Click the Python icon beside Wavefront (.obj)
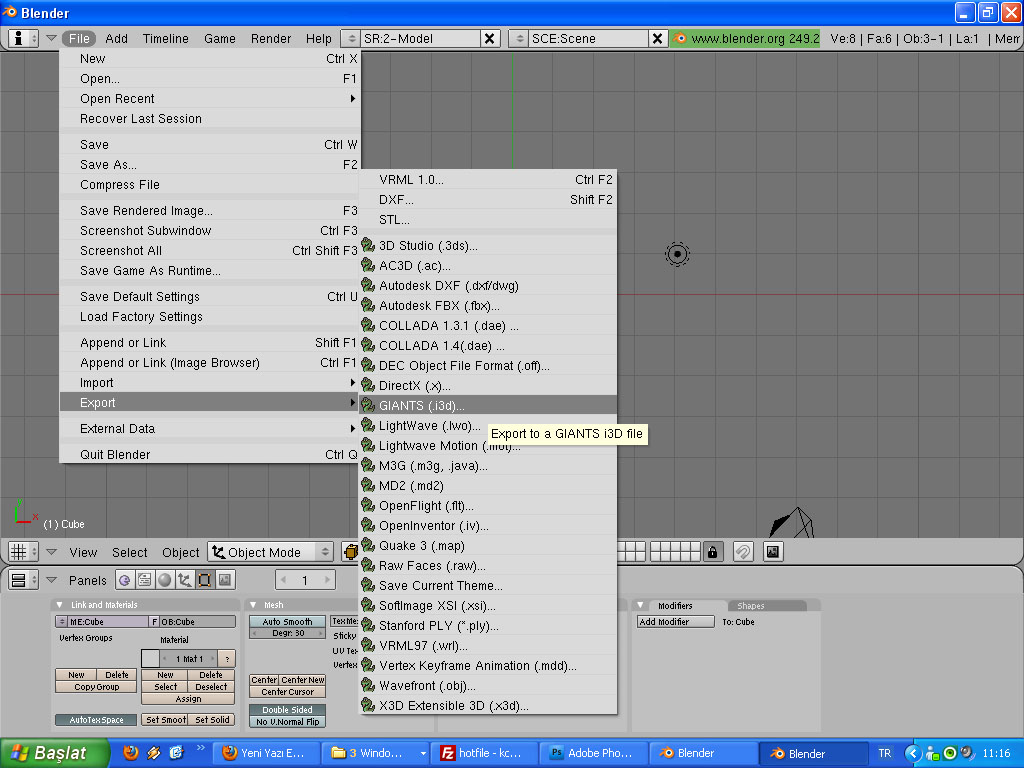This screenshot has height=768, width=1024. [x=368, y=686]
